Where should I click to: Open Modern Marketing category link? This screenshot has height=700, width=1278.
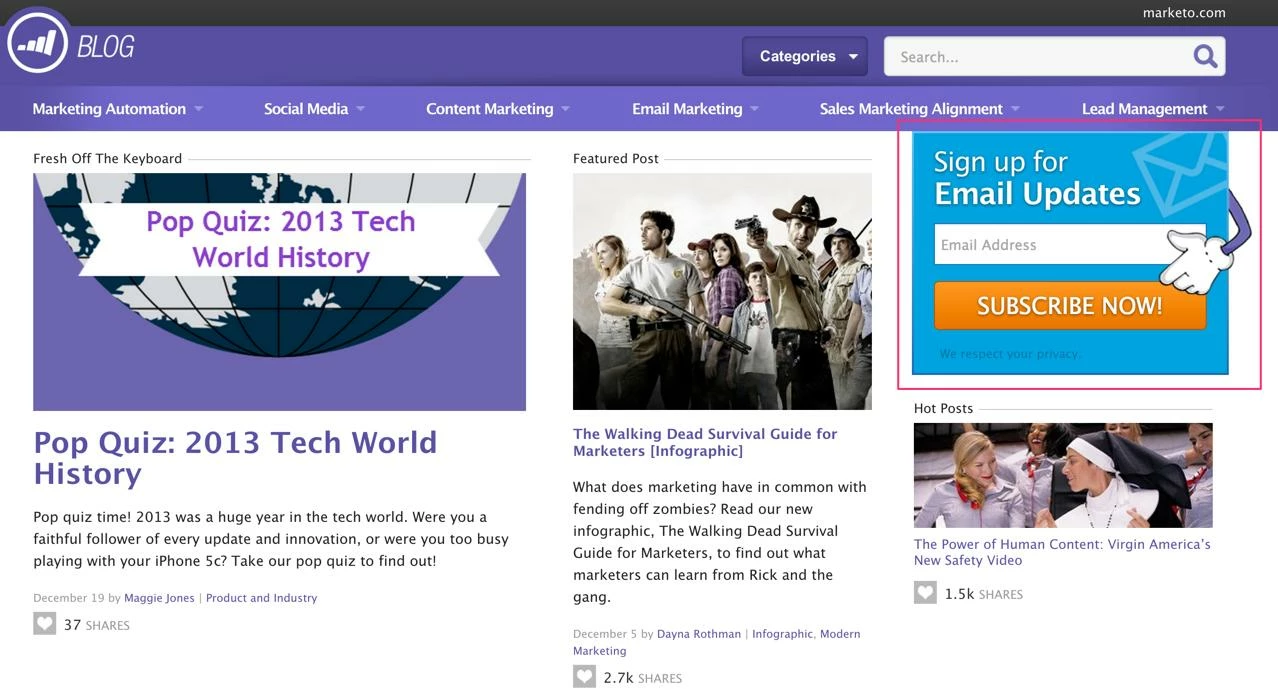point(716,642)
